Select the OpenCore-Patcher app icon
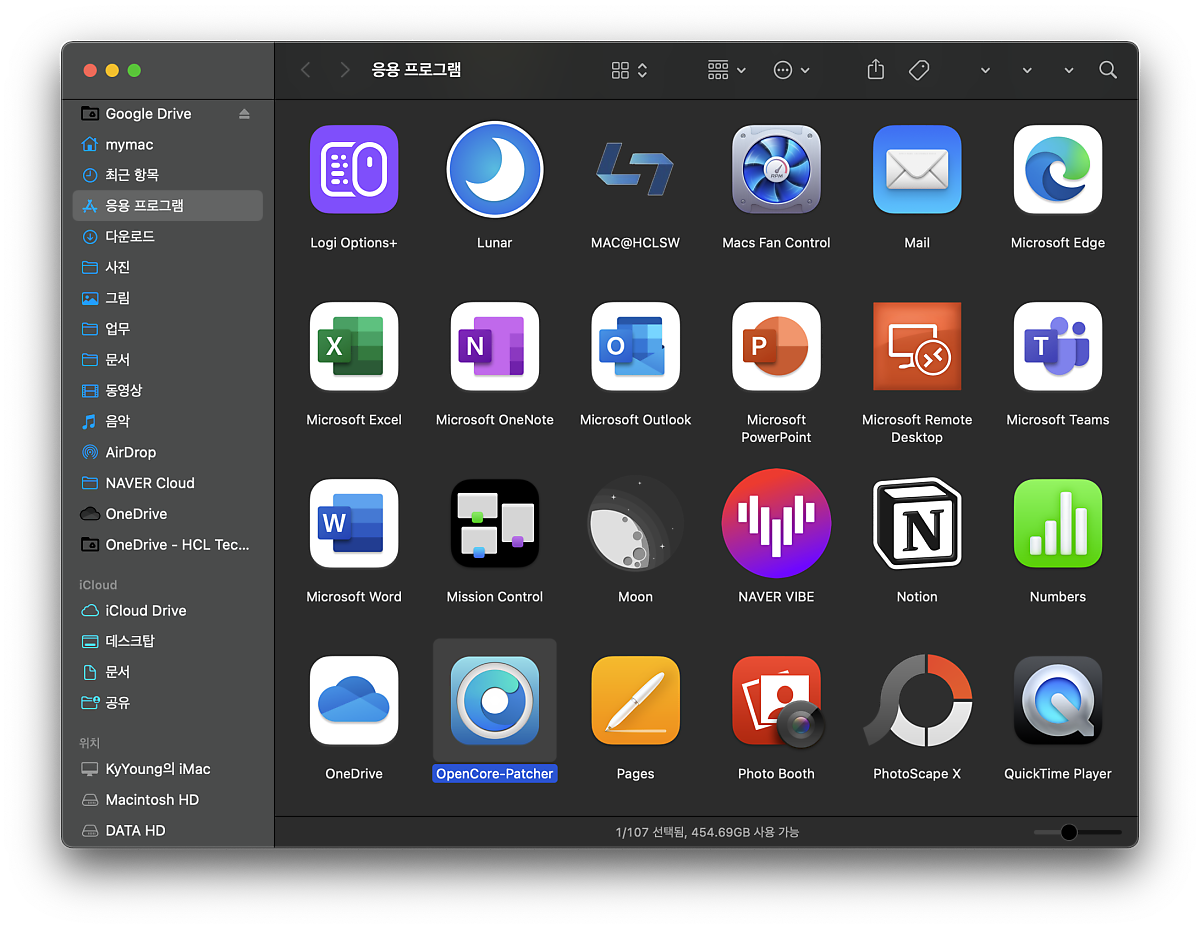Screen dimensions: 1200x929 coord(495,700)
